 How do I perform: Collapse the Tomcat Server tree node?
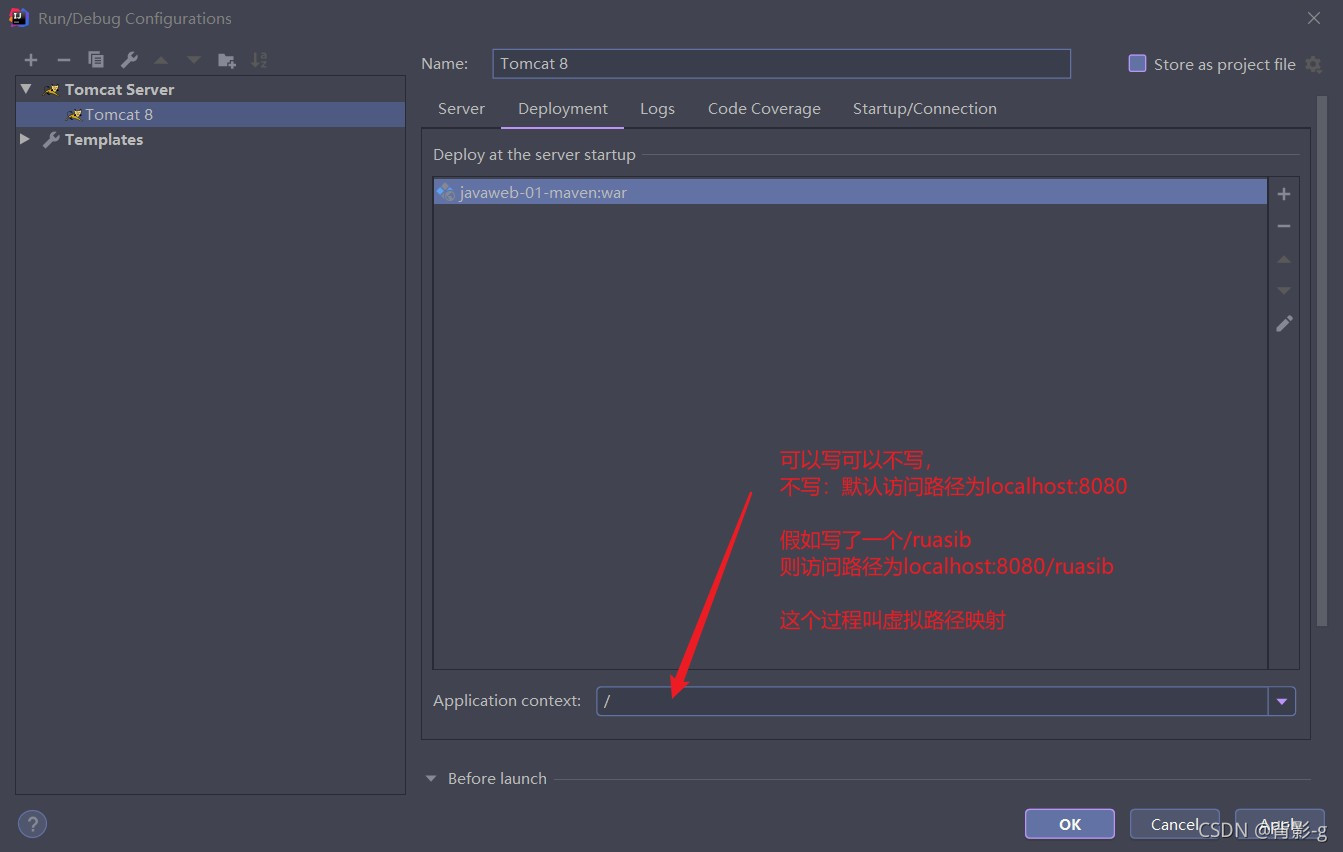click(x=26, y=89)
